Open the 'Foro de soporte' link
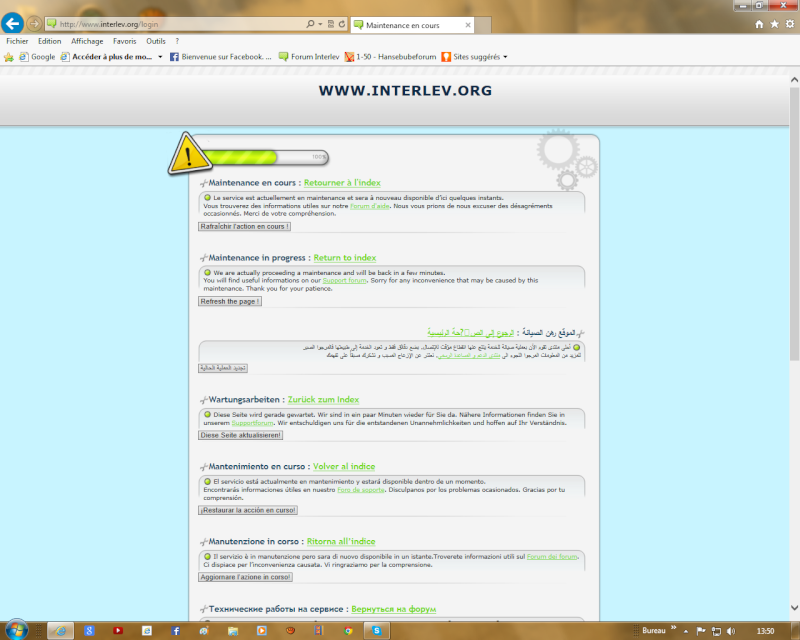 point(361,489)
